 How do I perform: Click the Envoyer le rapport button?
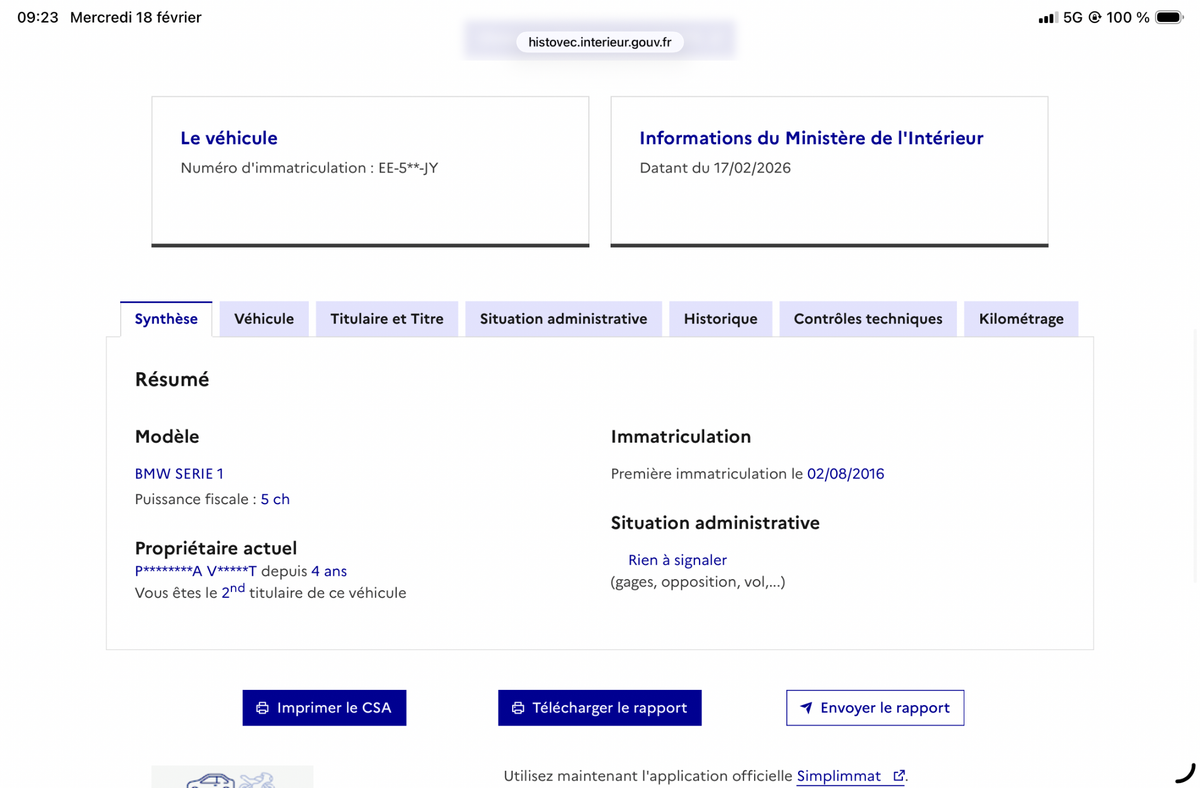(x=875, y=708)
